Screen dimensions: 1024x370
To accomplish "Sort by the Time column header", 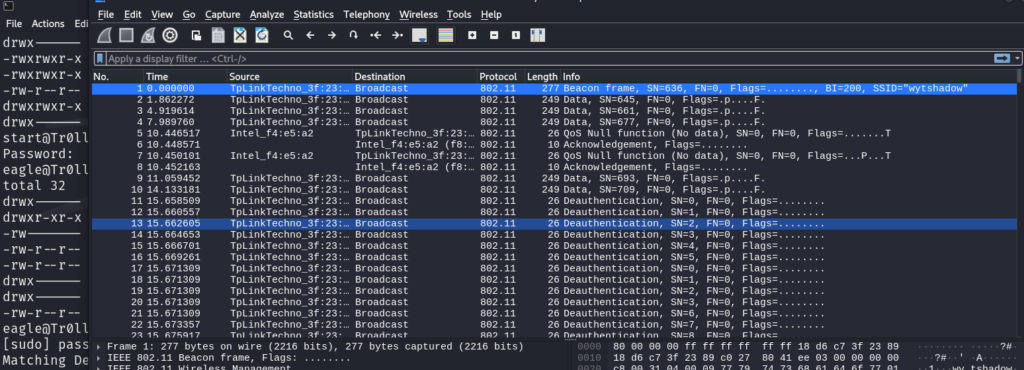I will click(185, 77).
